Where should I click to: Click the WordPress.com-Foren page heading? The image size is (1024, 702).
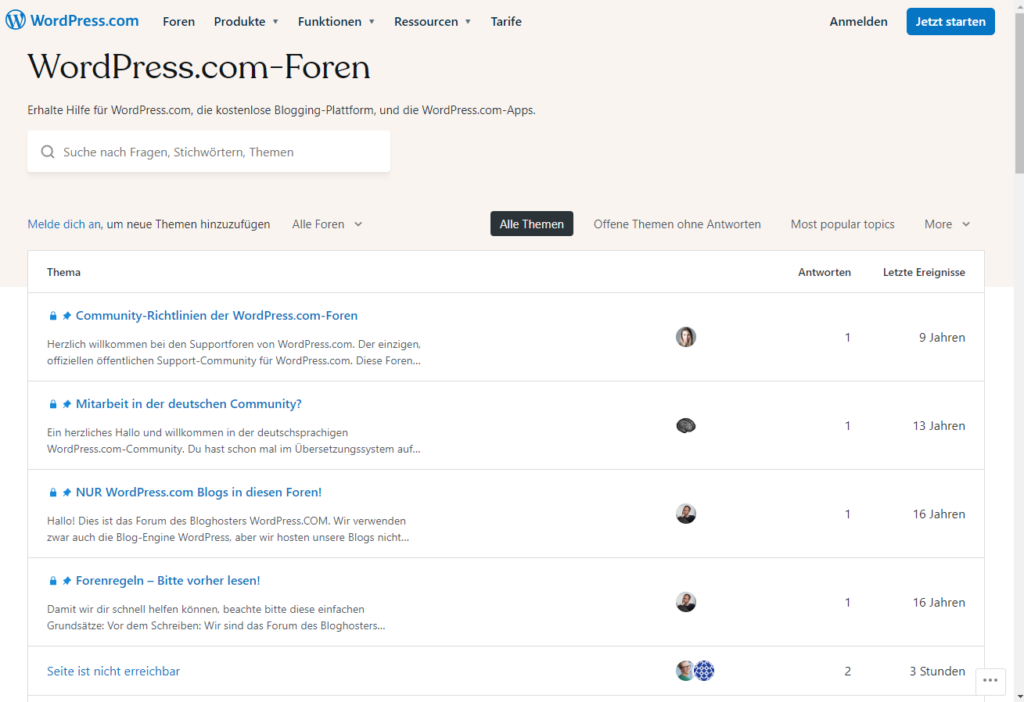click(x=199, y=67)
